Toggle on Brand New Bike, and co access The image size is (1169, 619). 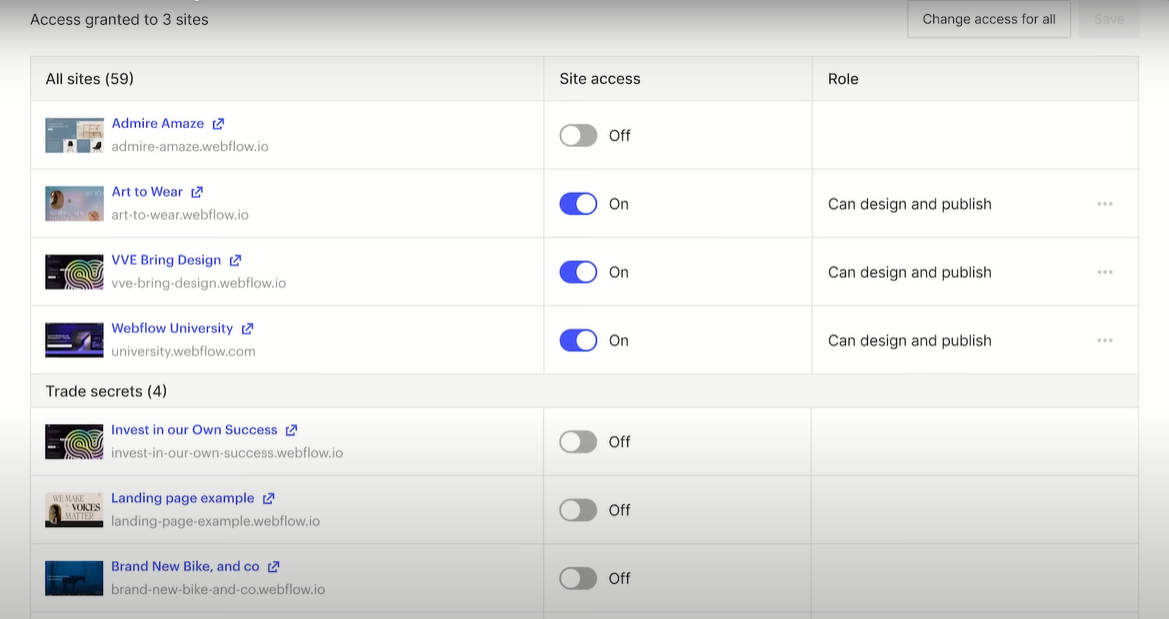(579, 578)
